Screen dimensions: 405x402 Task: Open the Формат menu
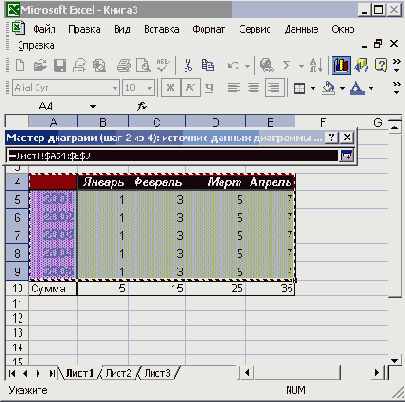[209, 29]
